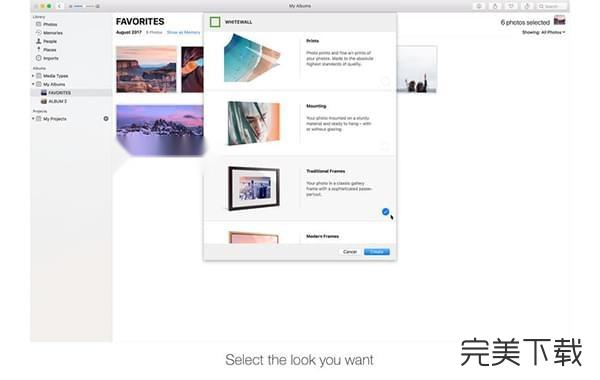Open People in the sidebar
Screen dimensions: 600x380
50,41
